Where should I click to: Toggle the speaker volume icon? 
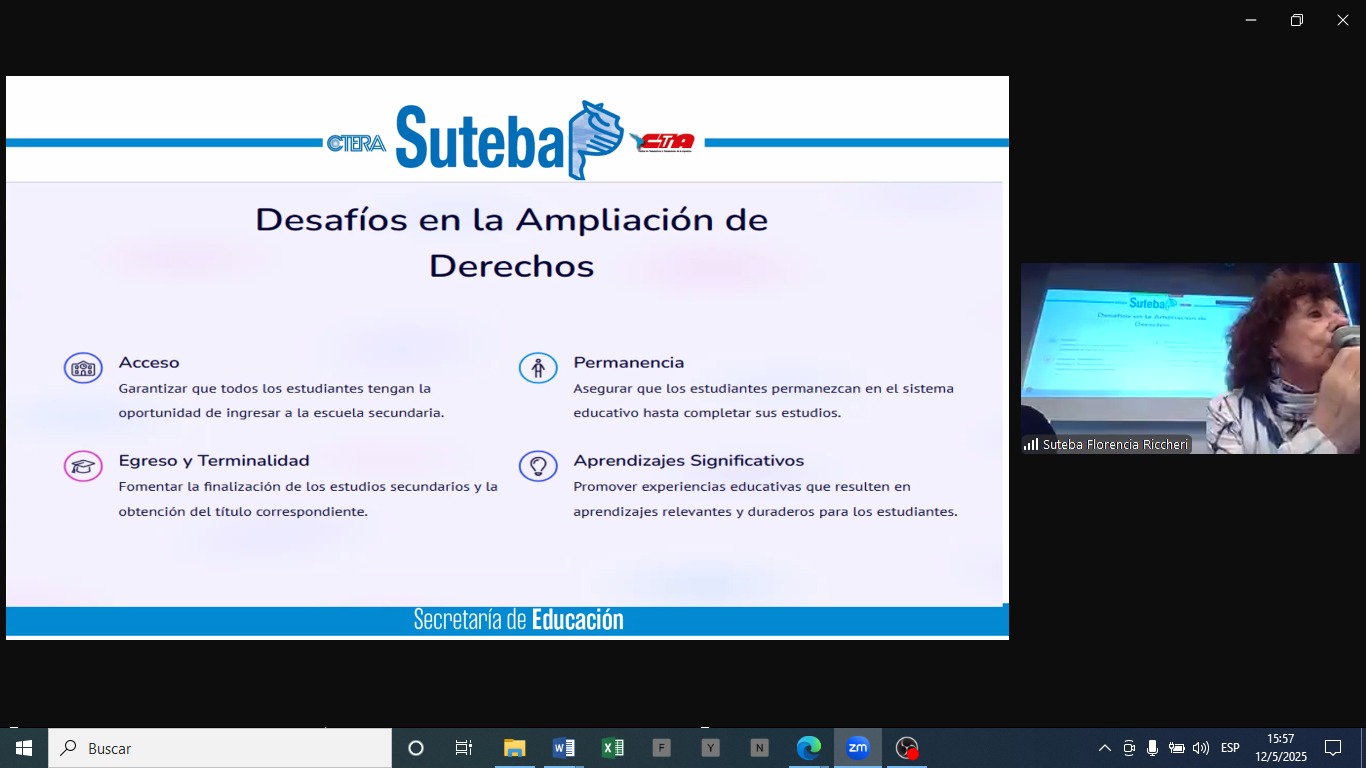click(x=1201, y=748)
